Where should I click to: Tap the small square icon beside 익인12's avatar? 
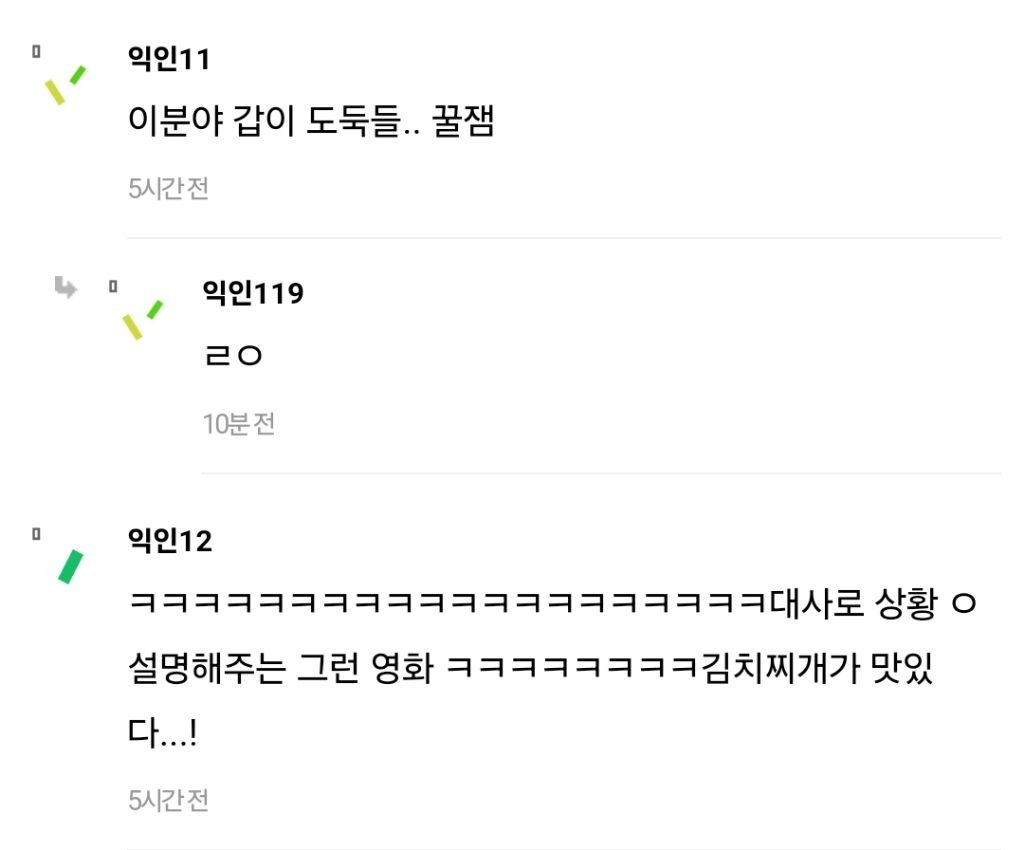37,534
